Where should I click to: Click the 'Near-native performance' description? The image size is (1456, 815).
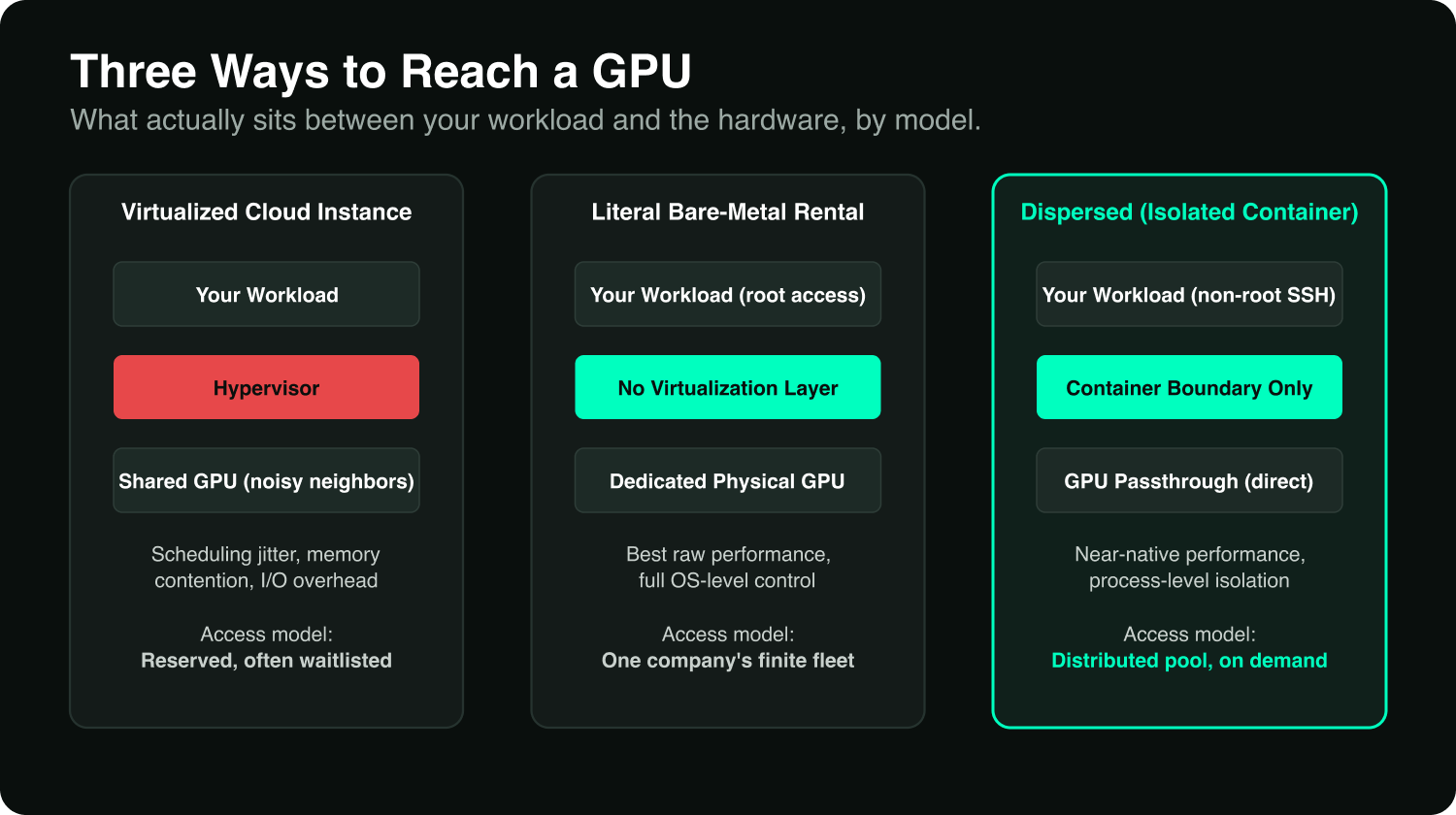tap(1189, 568)
